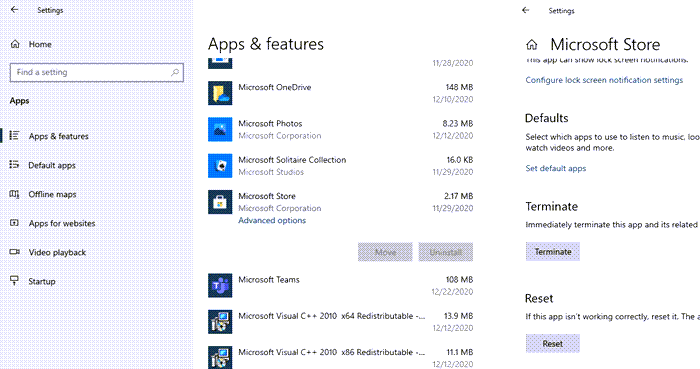Click the Microsoft Teams app icon
Image resolution: width=700 pixels, height=369 pixels.
point(220,286)
